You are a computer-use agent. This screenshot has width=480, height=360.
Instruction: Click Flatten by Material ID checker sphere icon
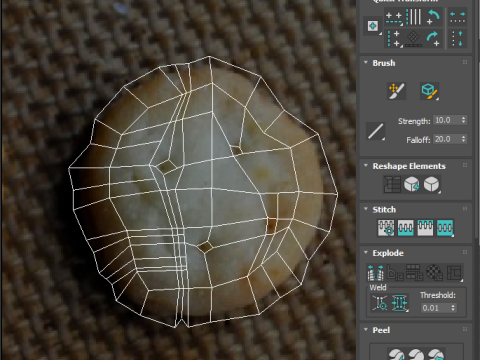[434, 273]
